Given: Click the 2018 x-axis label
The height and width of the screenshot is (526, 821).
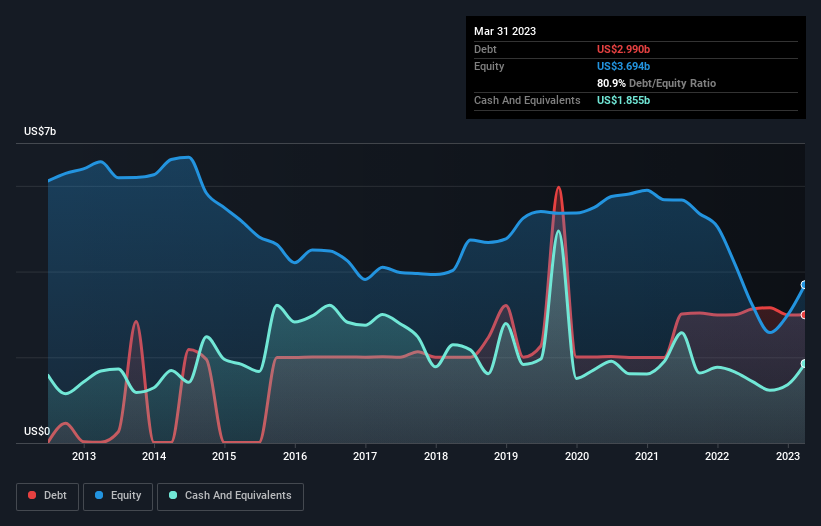Looking at the screenshot, I should tap(436, 456).
